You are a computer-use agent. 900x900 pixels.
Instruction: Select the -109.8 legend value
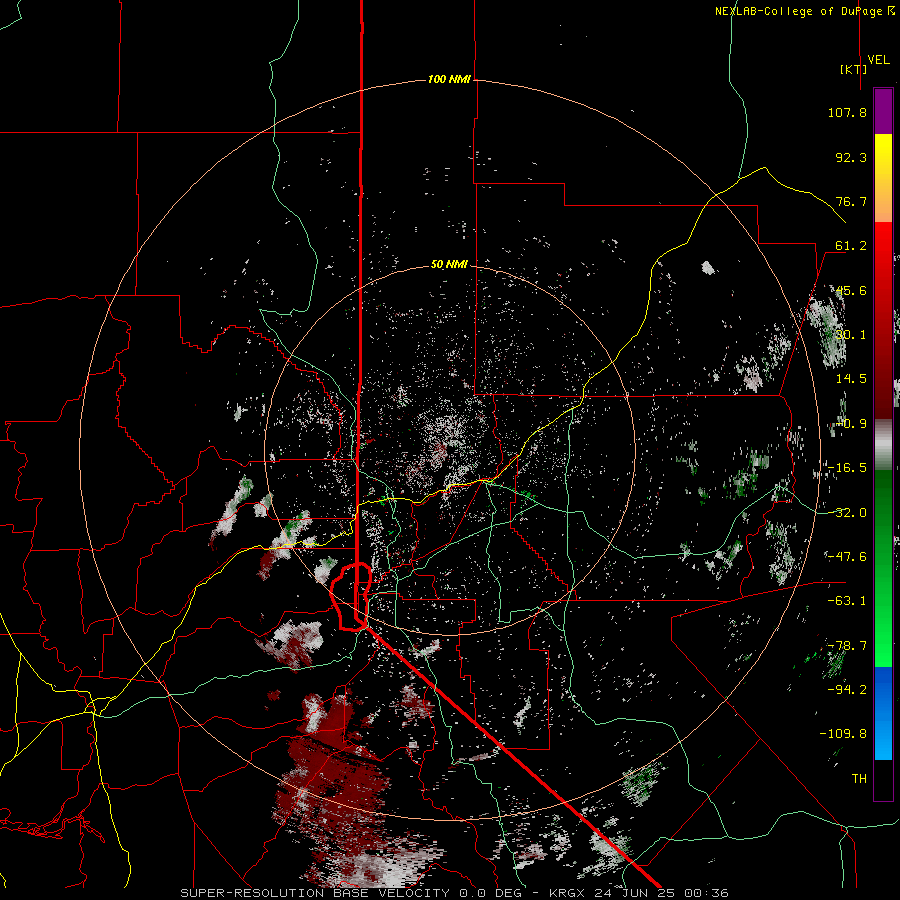click(843, 734)
